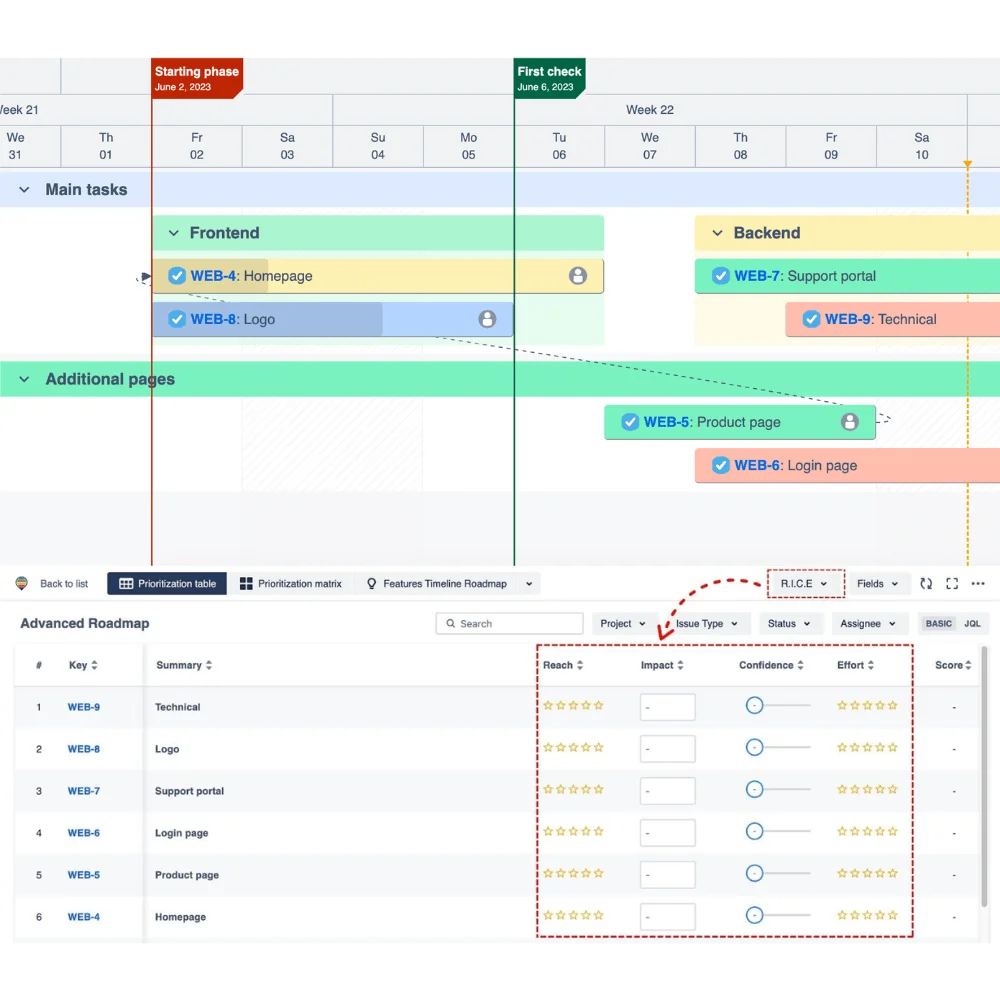Screen dimensions: 1000x1000
Task: Click the table vertical scrollbar
Action: (x=984, y=776)
